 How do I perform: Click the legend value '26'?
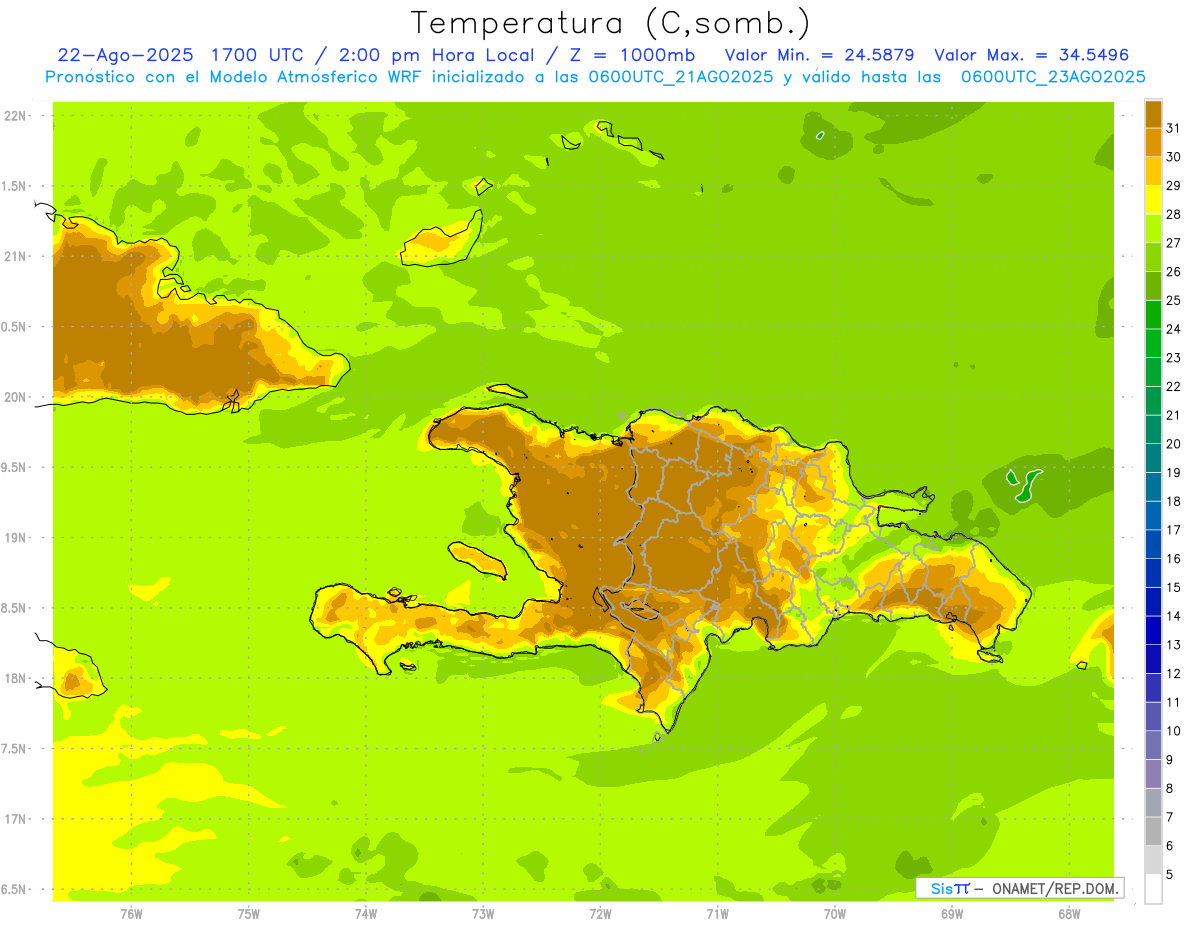click(1174, 271)
